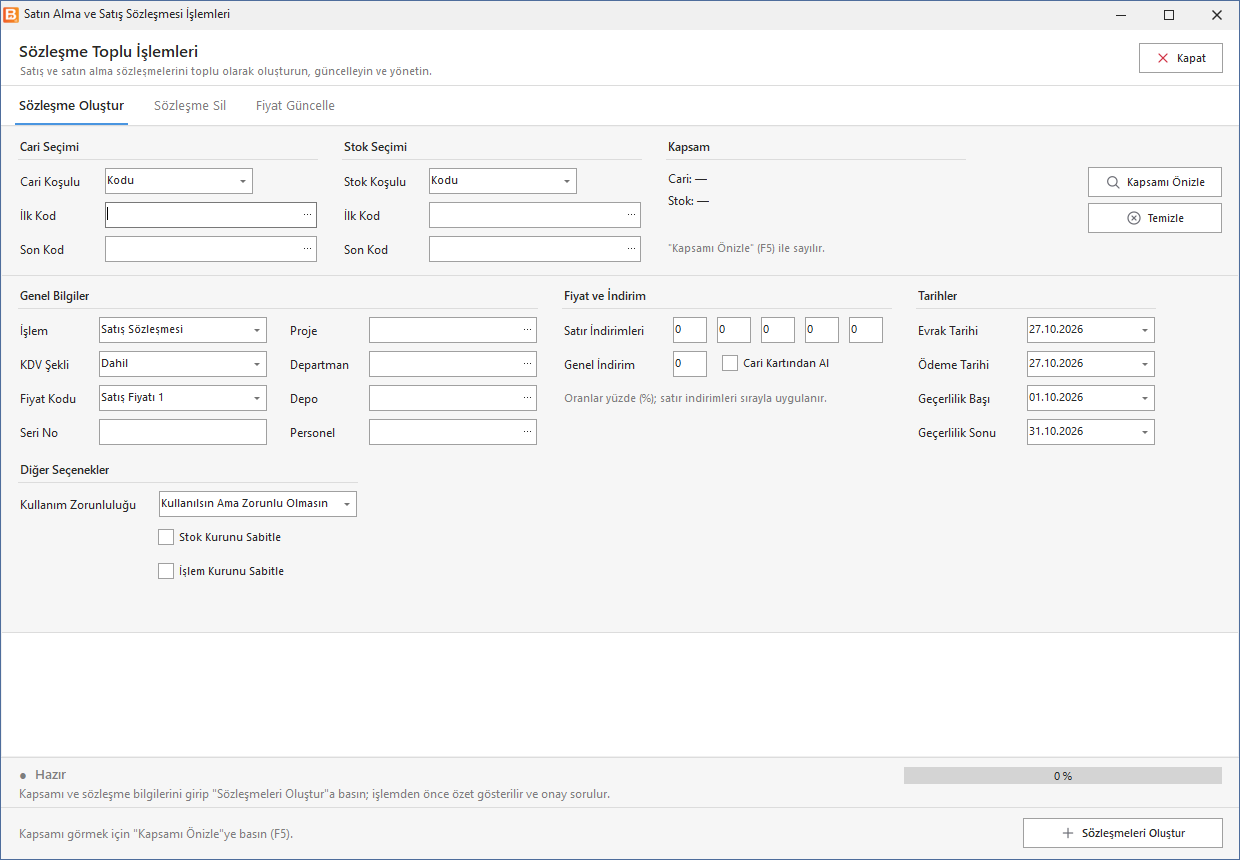1240x860 pixels.
Task: Expand Kullanım Zorunluluğu dropdown
Action: [x=347, y=504]
